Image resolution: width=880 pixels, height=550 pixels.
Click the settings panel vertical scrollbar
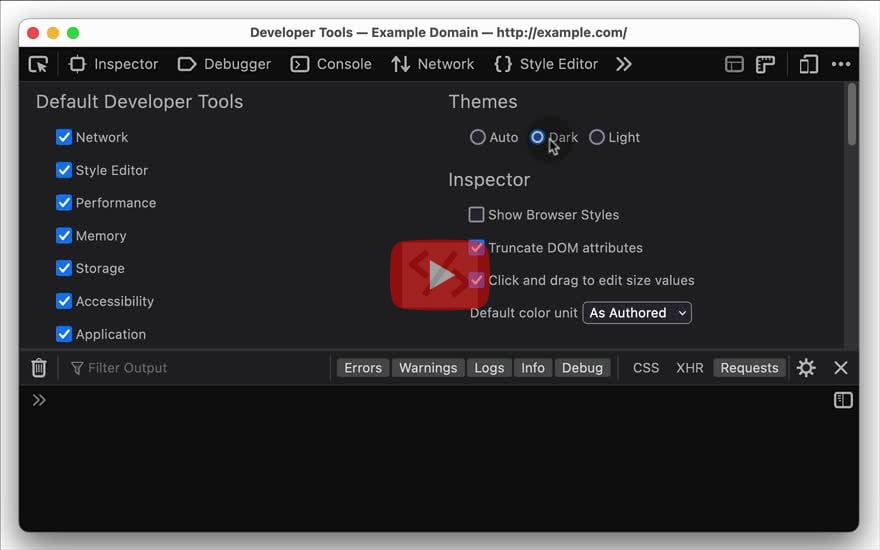[x=852, y=114]
